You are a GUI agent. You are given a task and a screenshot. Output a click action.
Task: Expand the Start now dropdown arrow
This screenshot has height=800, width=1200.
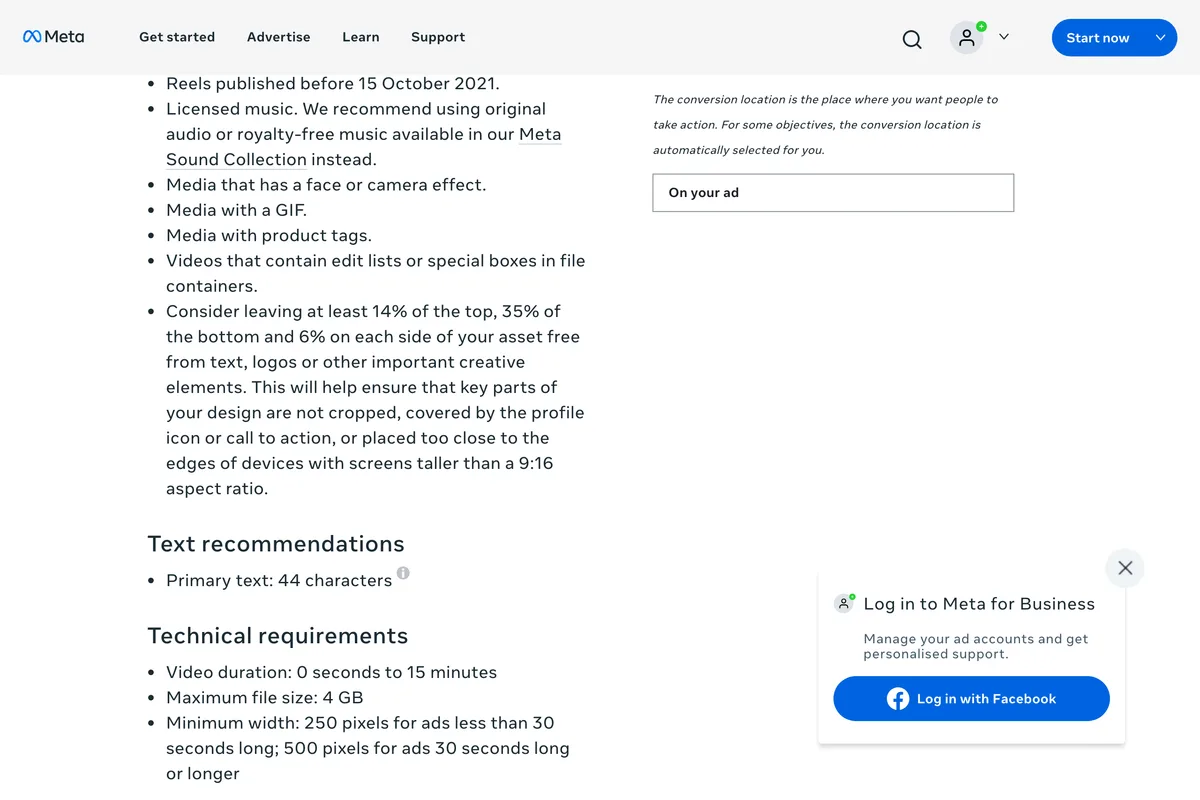point(1161,38)
